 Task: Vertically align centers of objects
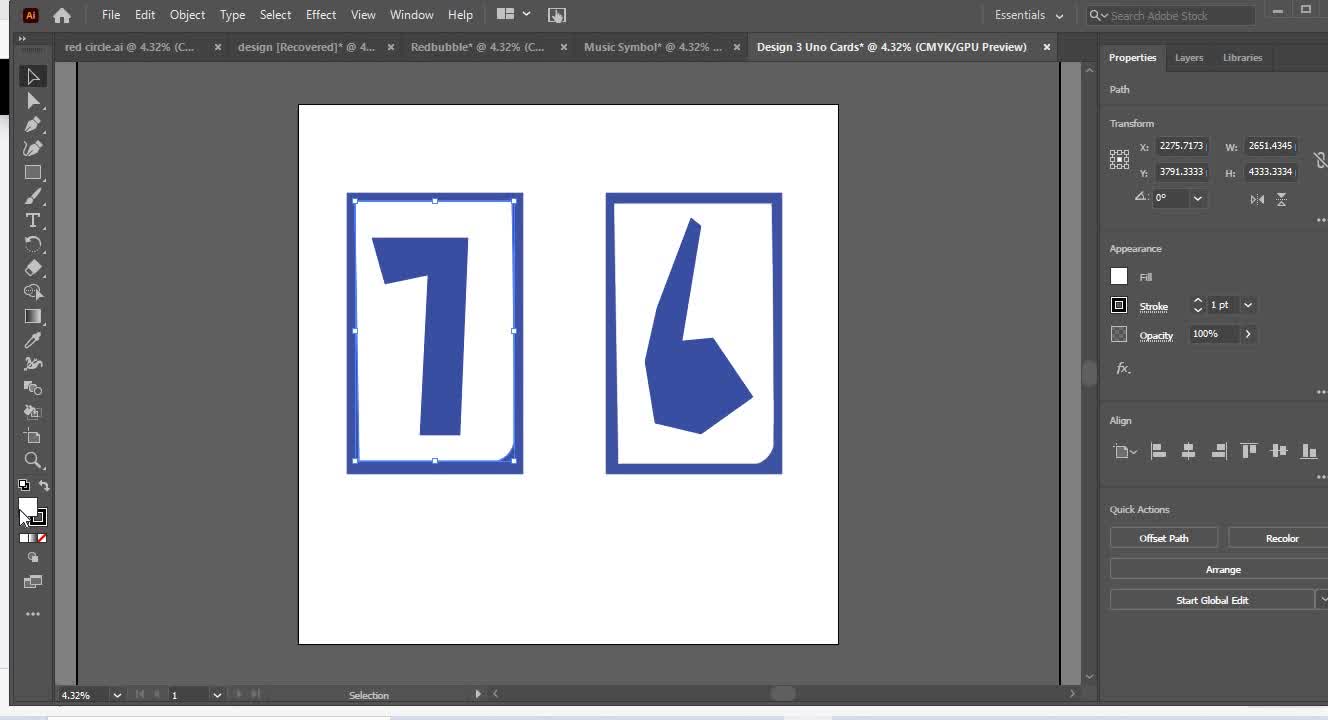click(x=1278, y=451)
